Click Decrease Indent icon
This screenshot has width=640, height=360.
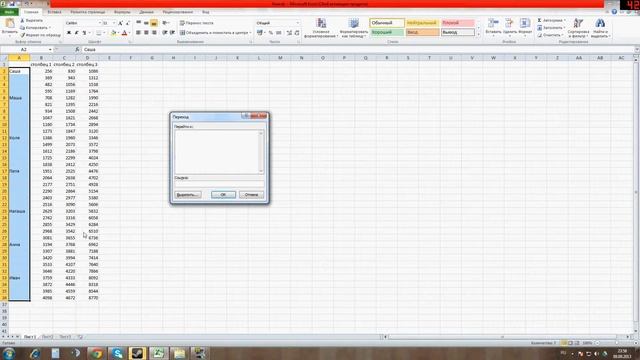[x=164, y=33]
